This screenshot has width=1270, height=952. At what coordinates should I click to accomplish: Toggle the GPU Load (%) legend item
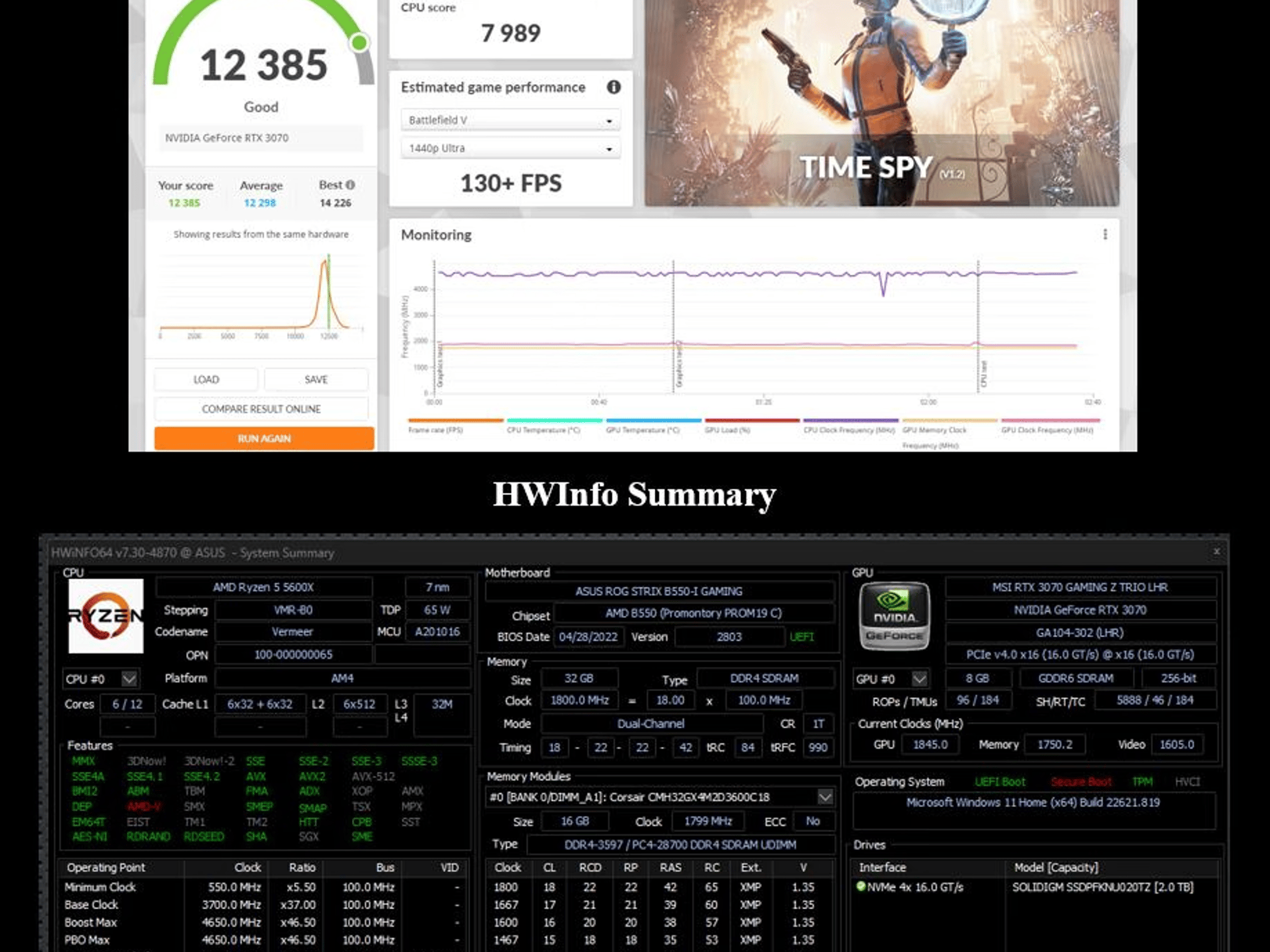coord(752,426)
